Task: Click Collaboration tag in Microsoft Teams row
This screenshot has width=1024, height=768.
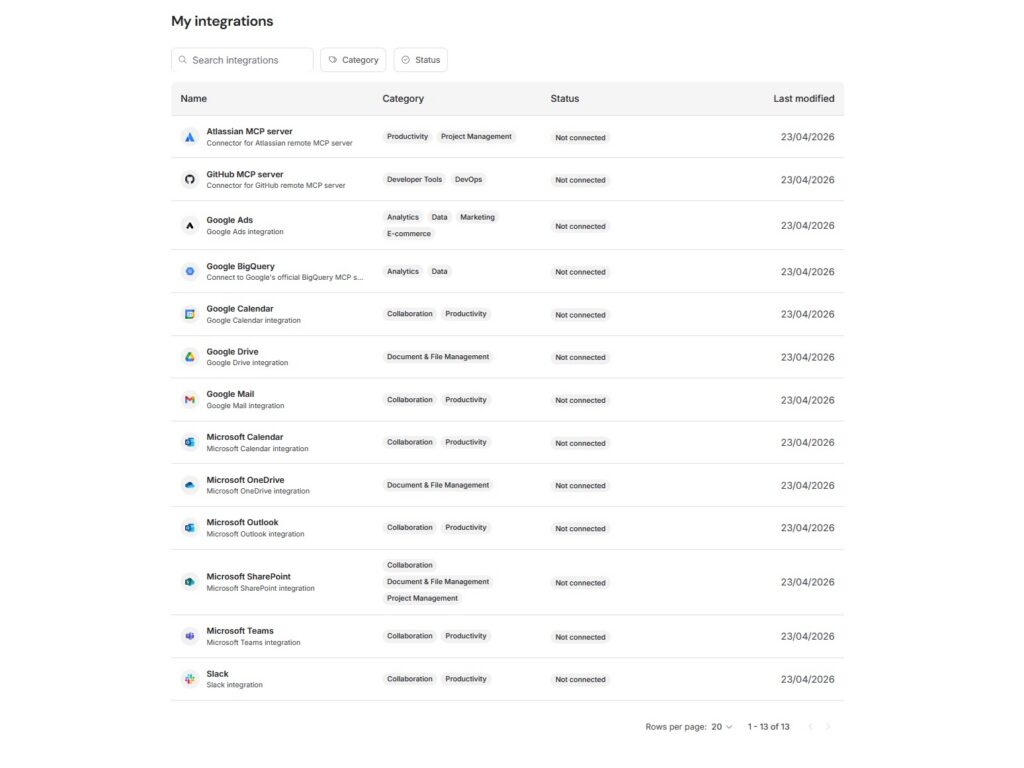Action: pos(409,636)
